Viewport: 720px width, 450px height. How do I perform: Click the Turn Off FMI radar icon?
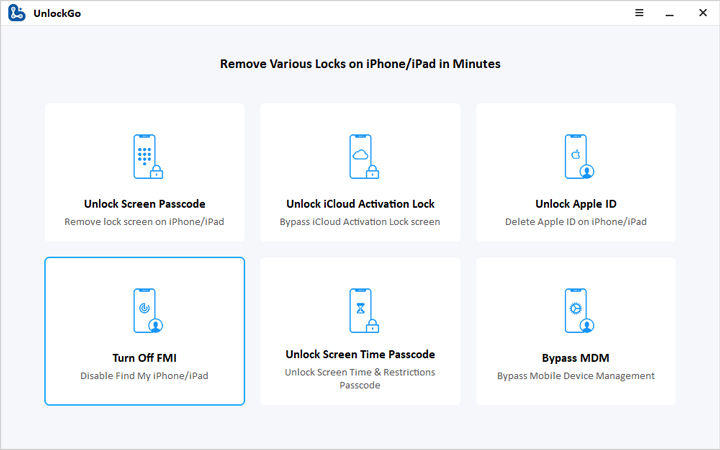pos(145,310)
